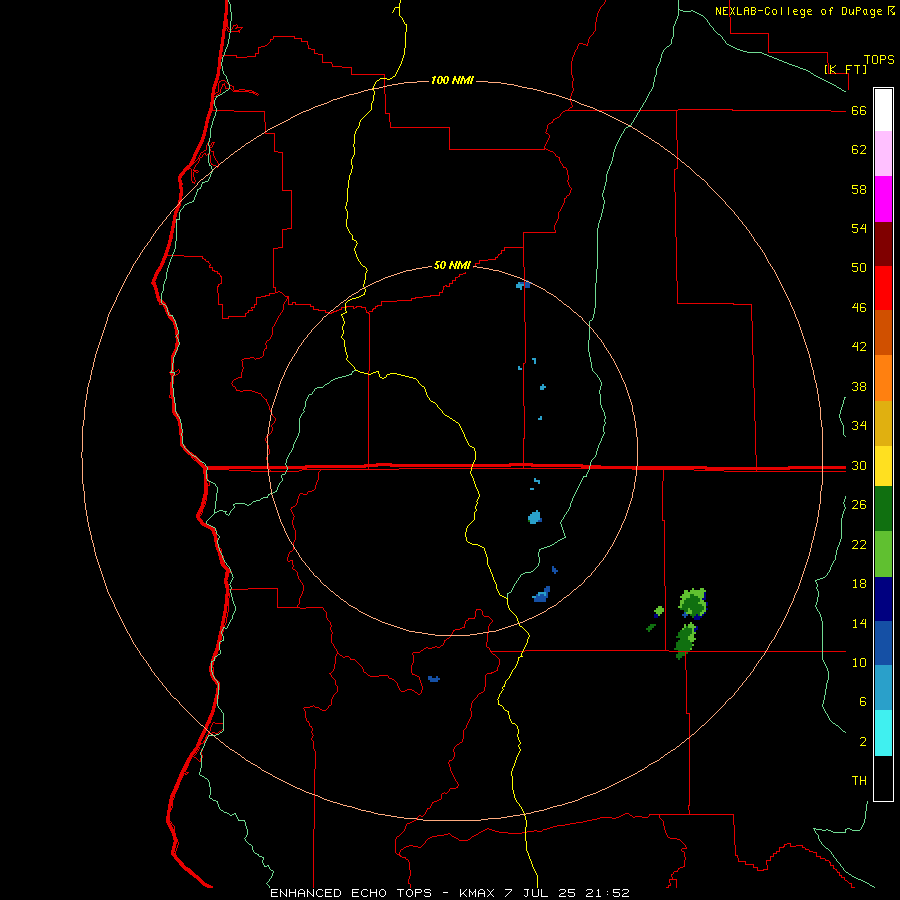Click the '100 NMI' range ring label

coord(452,80)
